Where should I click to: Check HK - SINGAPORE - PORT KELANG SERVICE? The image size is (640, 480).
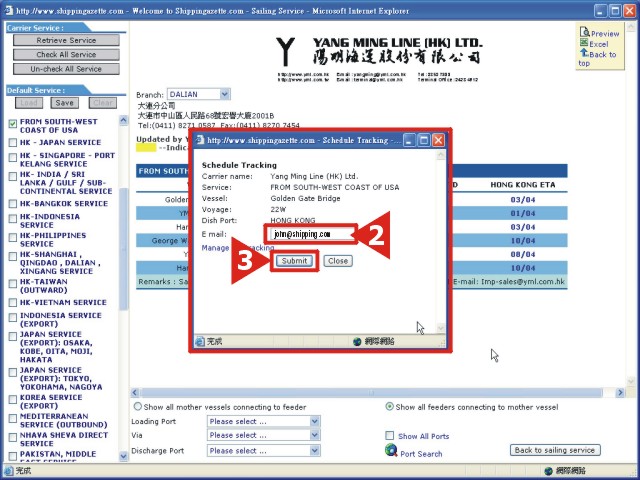pyautogui.click(x=13, y=157)
